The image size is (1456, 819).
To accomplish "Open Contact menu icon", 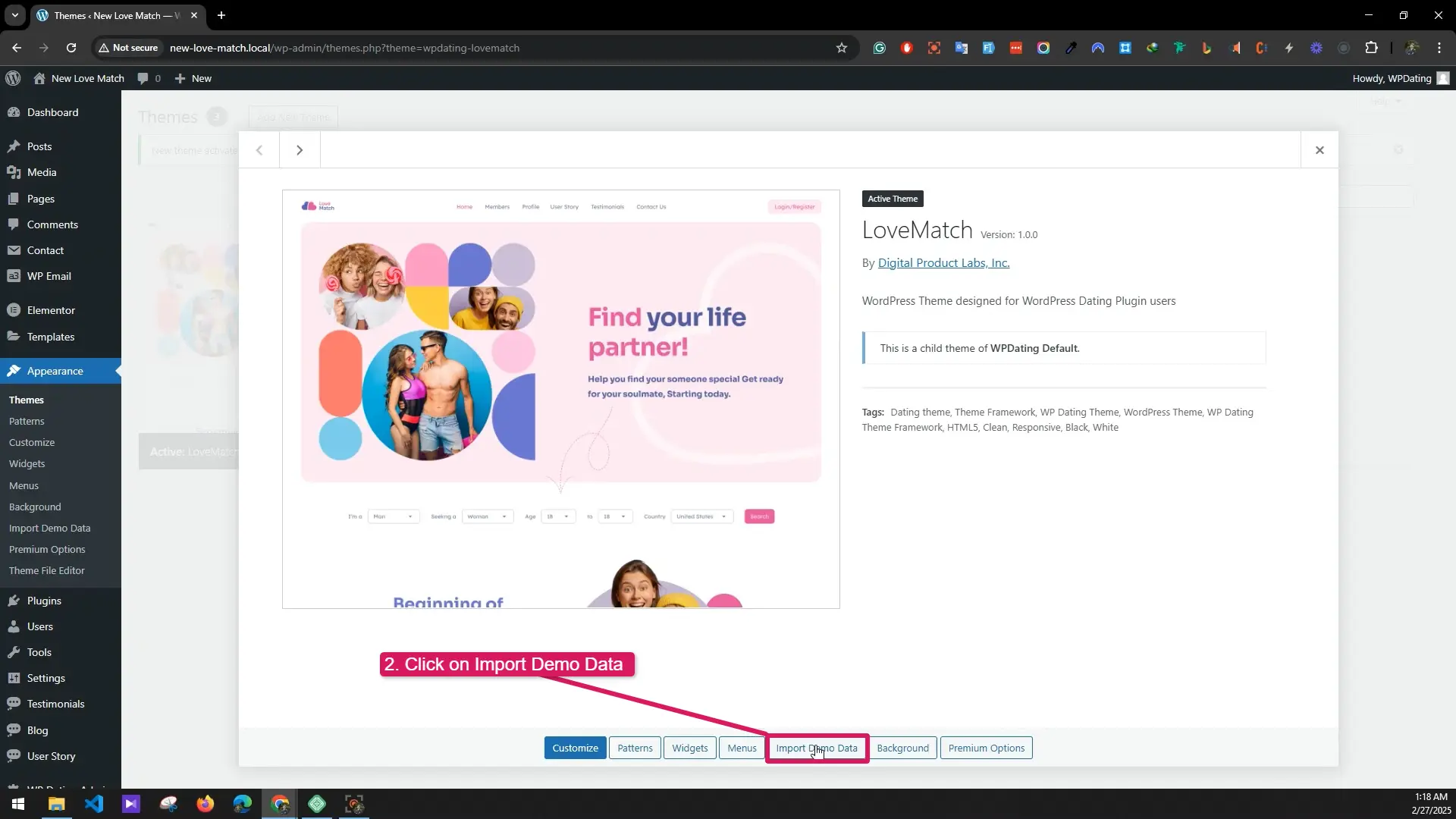I will [x=14, y=250].
